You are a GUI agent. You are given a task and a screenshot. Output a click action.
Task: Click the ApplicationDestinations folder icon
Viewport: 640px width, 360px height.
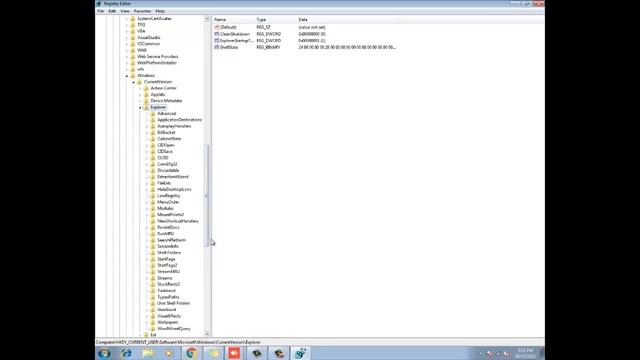(x=153, y=120)
